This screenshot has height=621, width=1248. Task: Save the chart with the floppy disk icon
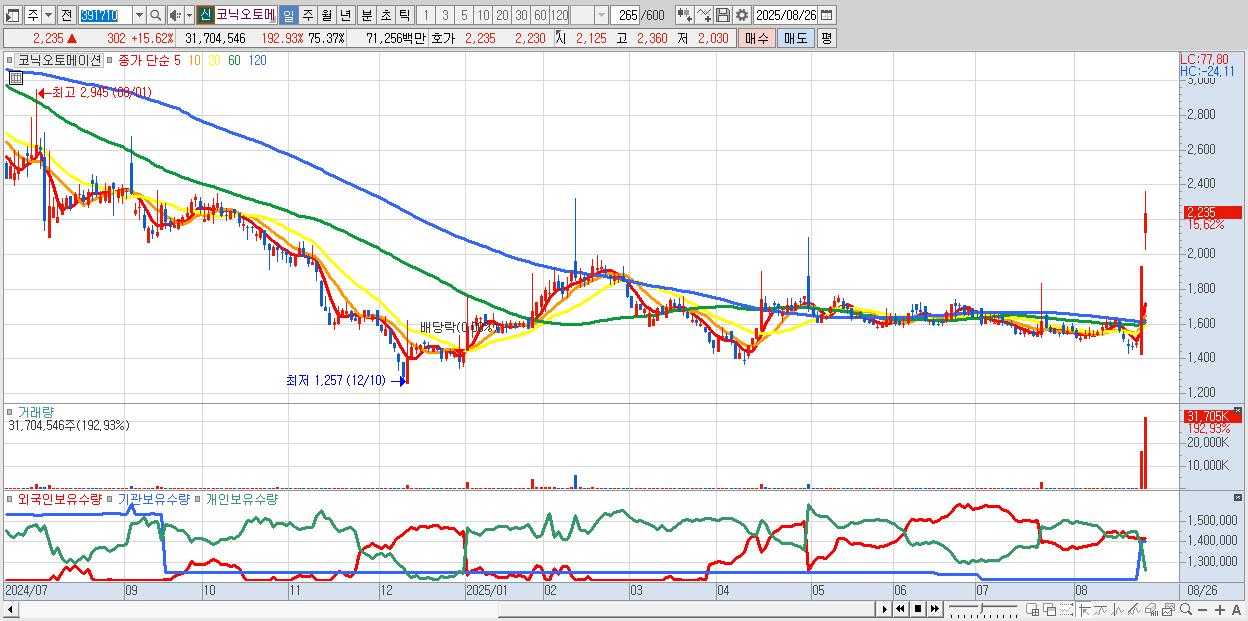[723, 15]
